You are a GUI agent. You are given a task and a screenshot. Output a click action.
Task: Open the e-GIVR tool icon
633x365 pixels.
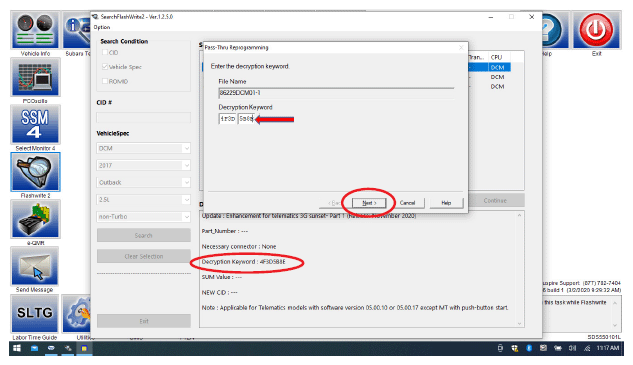tap(35, 219)
